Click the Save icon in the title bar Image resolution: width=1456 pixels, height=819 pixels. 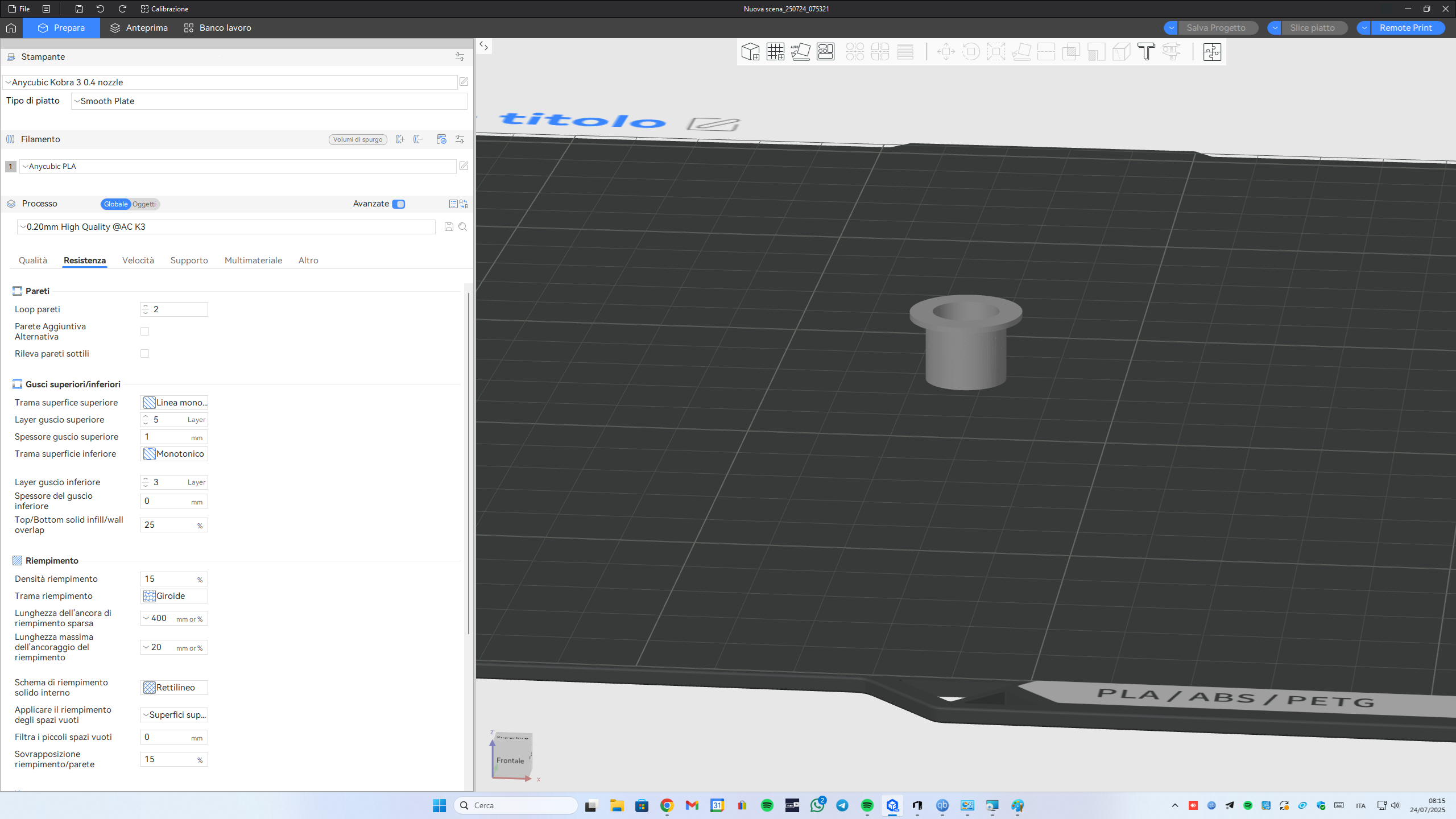pyautogui.click(x=79, y=9)
